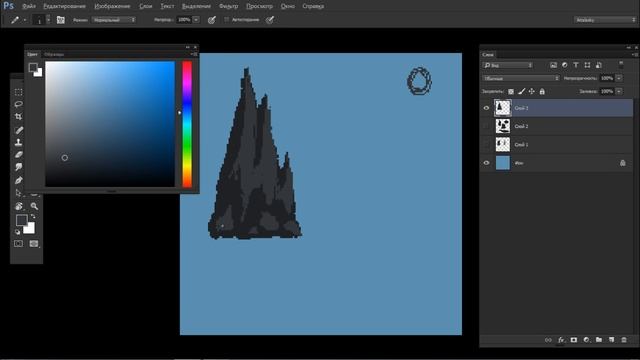Select the Eraser tool
This screenshot has height=360, width=640.
pos(18,155)
